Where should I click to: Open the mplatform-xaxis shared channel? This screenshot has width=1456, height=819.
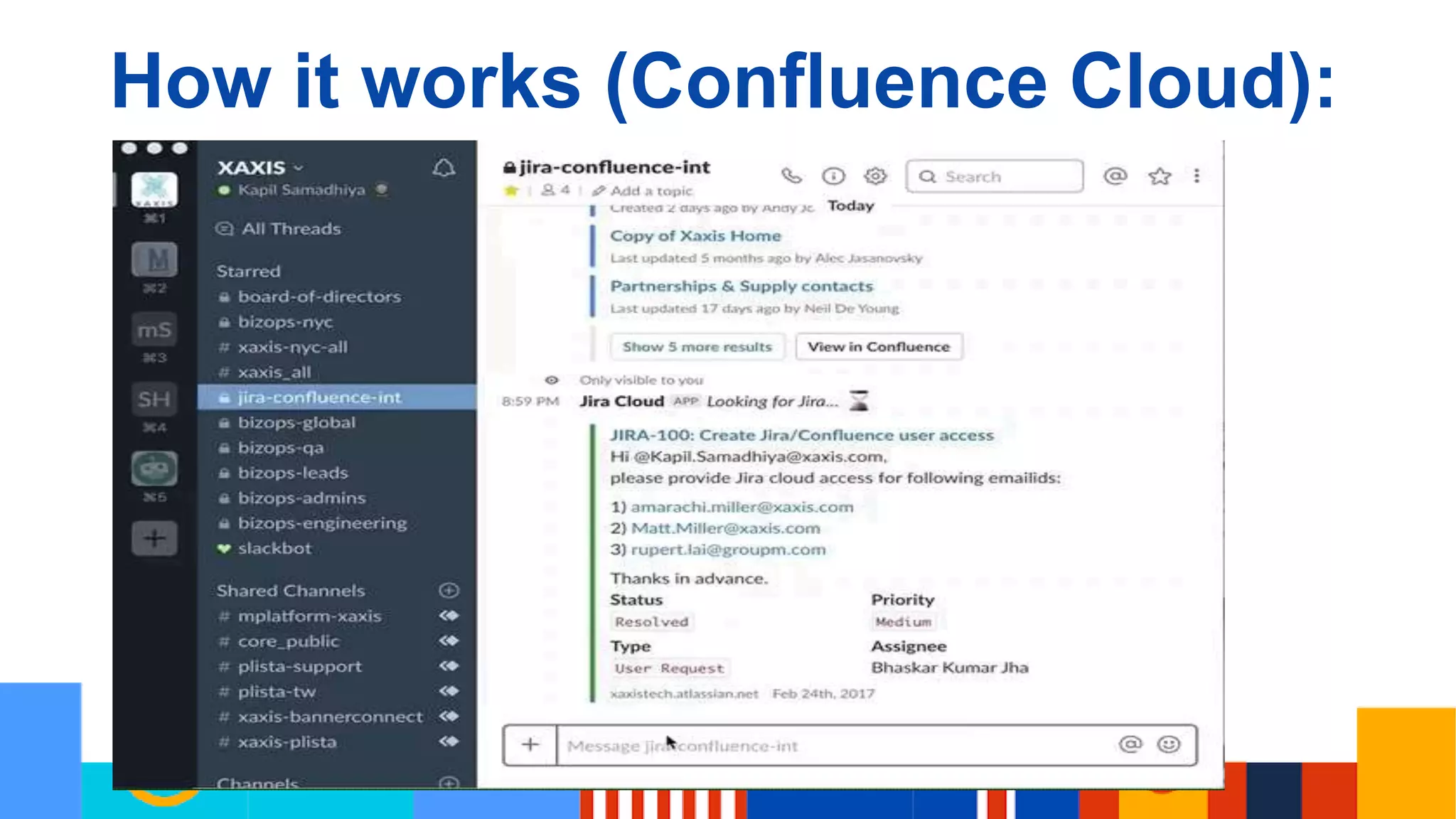(310, 616)
